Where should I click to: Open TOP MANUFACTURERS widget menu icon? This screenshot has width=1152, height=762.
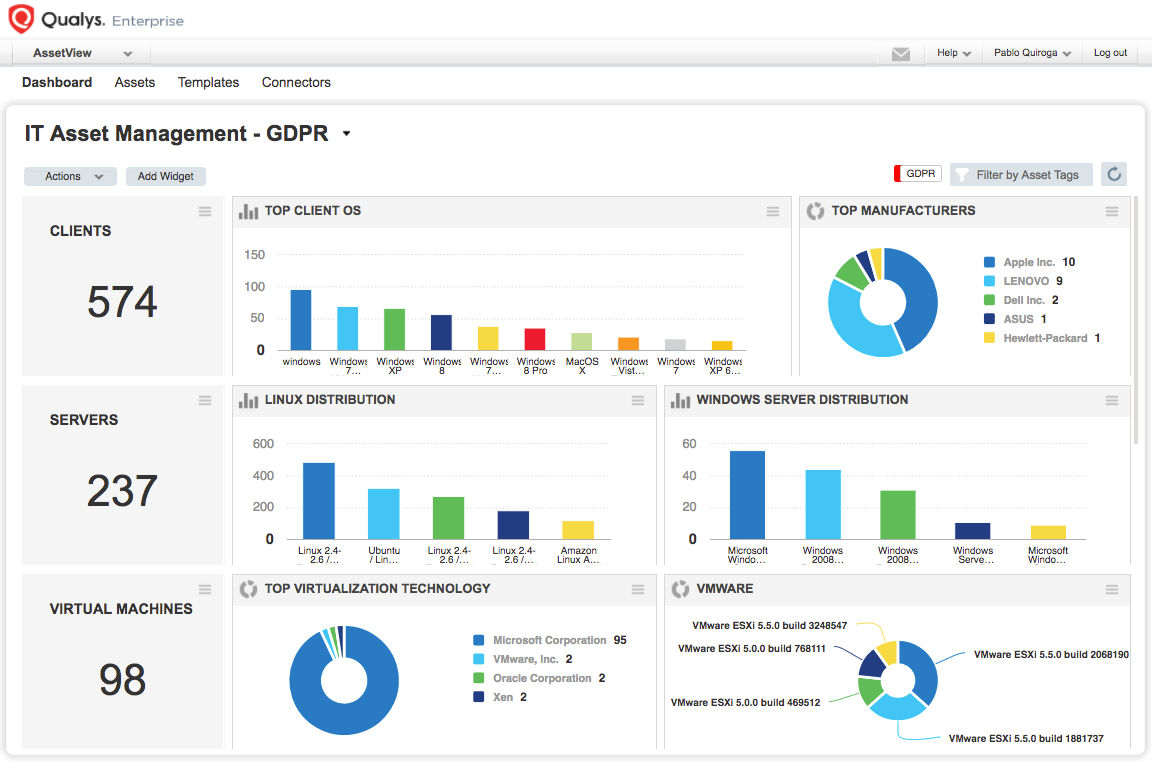click(1112, 212)
